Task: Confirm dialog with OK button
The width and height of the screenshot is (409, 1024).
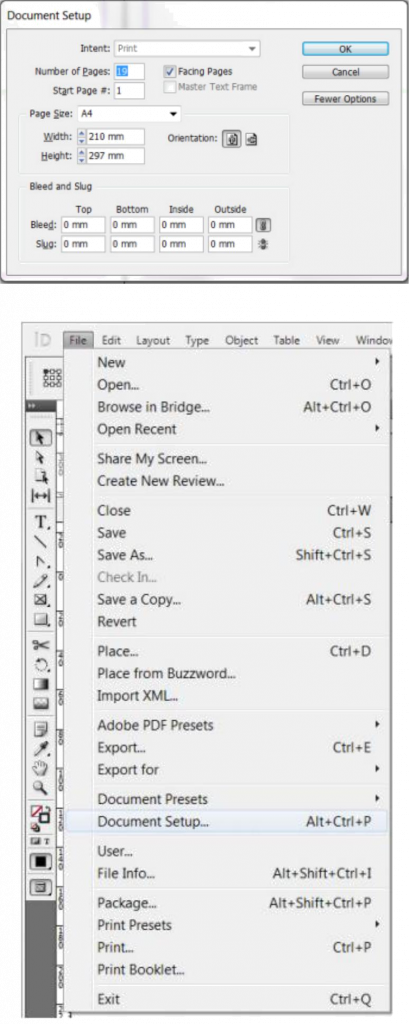Action: pos(346,49)
